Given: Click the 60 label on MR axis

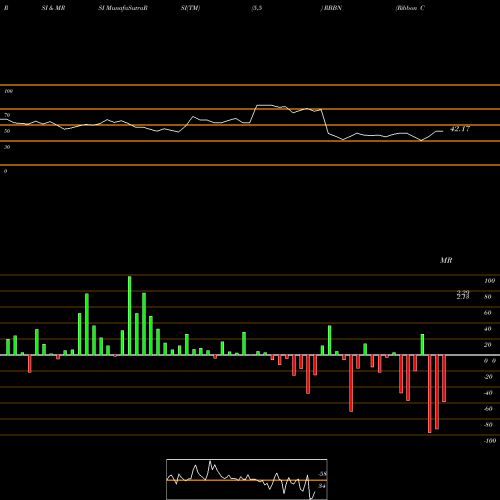Looking at the screenshot, I should coord(488,313).
